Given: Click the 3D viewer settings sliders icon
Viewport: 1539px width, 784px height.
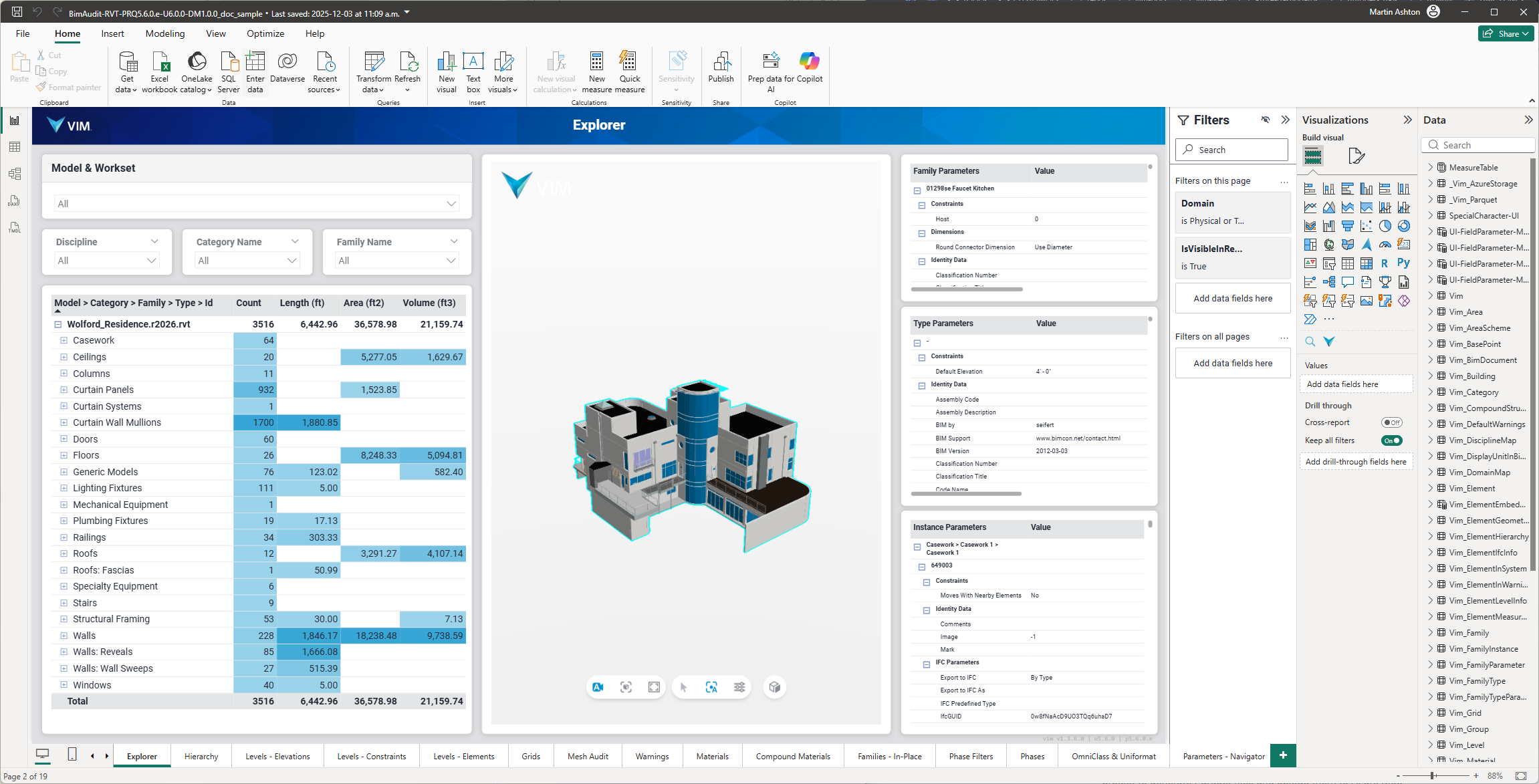Looking at the screenshot, I should click(739, 687).
